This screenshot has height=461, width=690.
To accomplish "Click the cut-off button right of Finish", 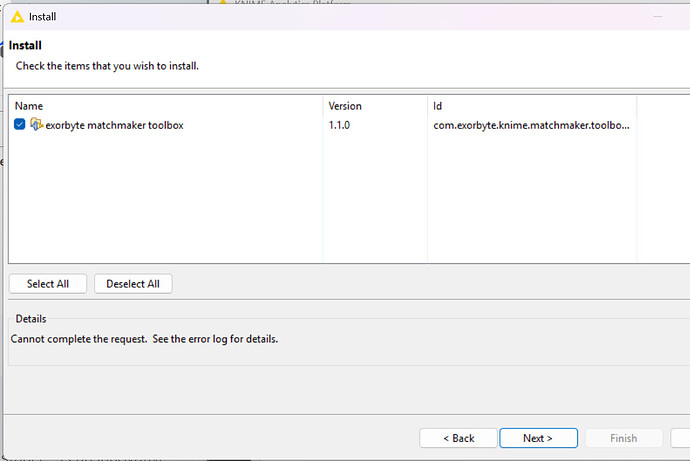I will (x=681, y=438).
